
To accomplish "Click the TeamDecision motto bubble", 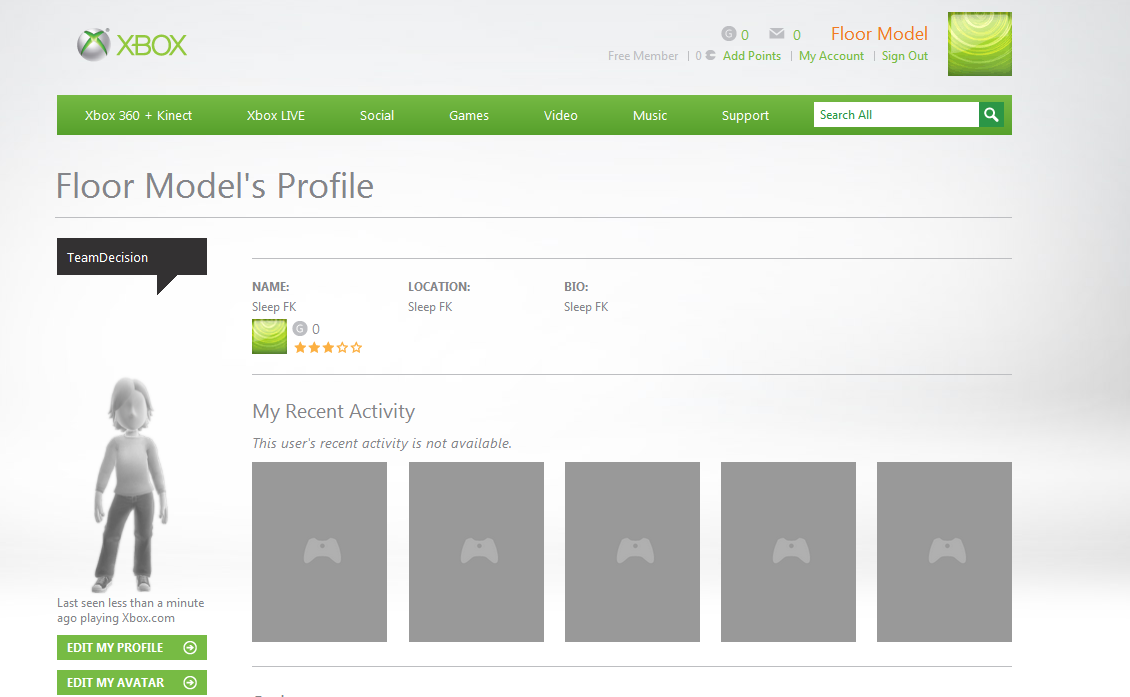I will [x=132, y=257].
